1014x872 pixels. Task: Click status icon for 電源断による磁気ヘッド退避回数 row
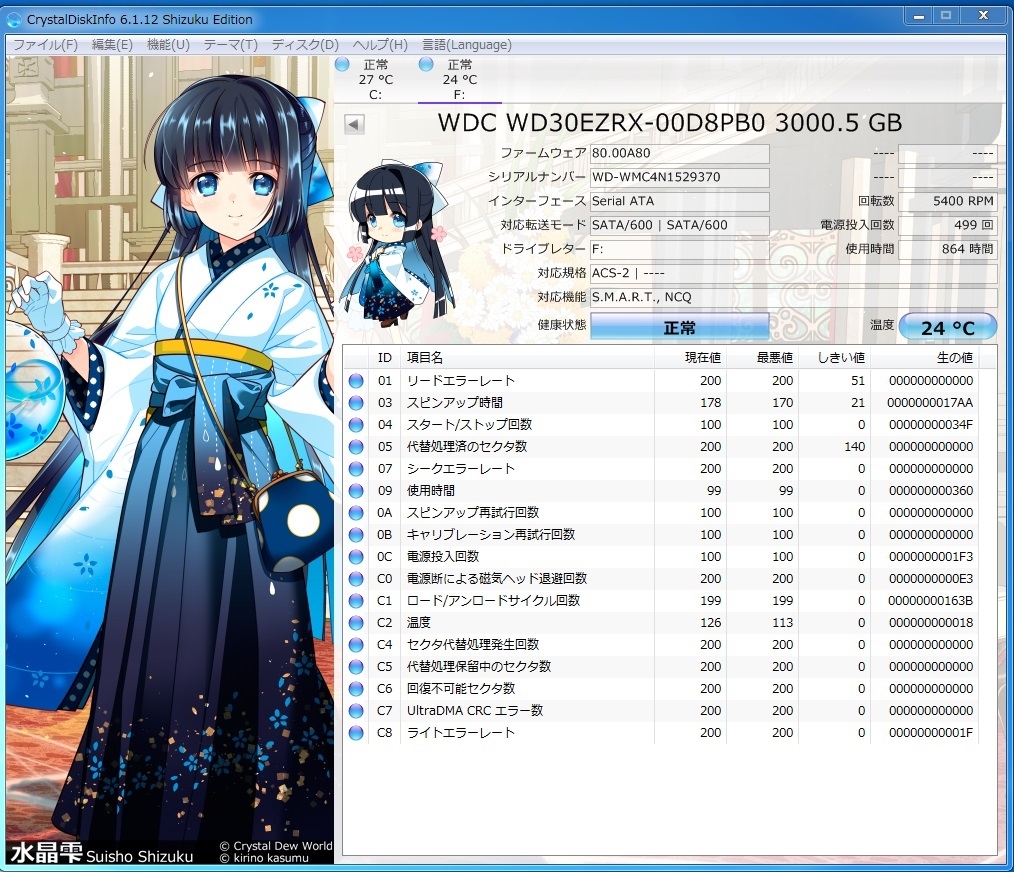pos(356,579)
